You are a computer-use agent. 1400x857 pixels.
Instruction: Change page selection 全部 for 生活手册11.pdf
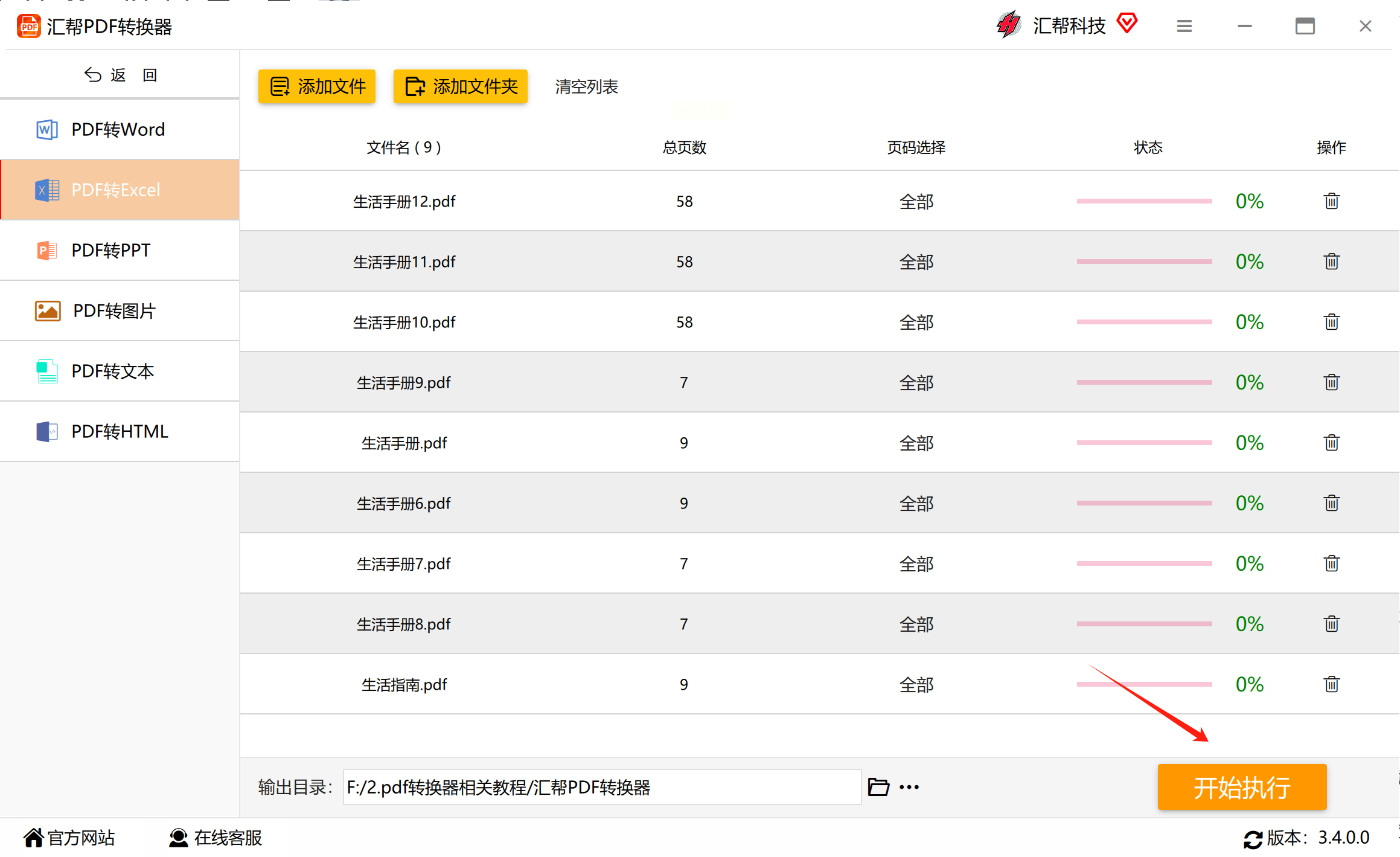916,262
